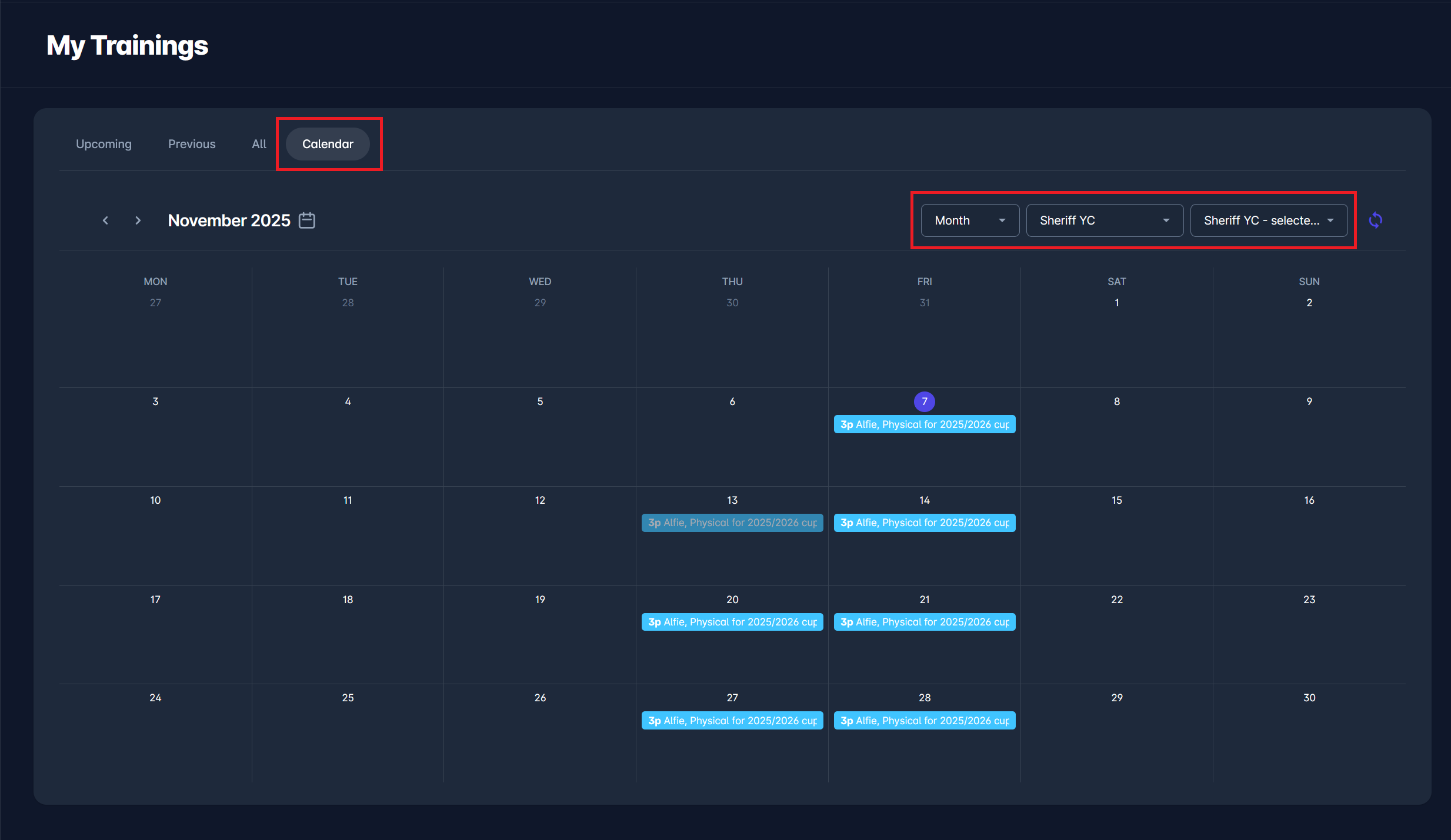Open training event on November 7
This screenshot has height=840, width=1451.
click(924, 424)
